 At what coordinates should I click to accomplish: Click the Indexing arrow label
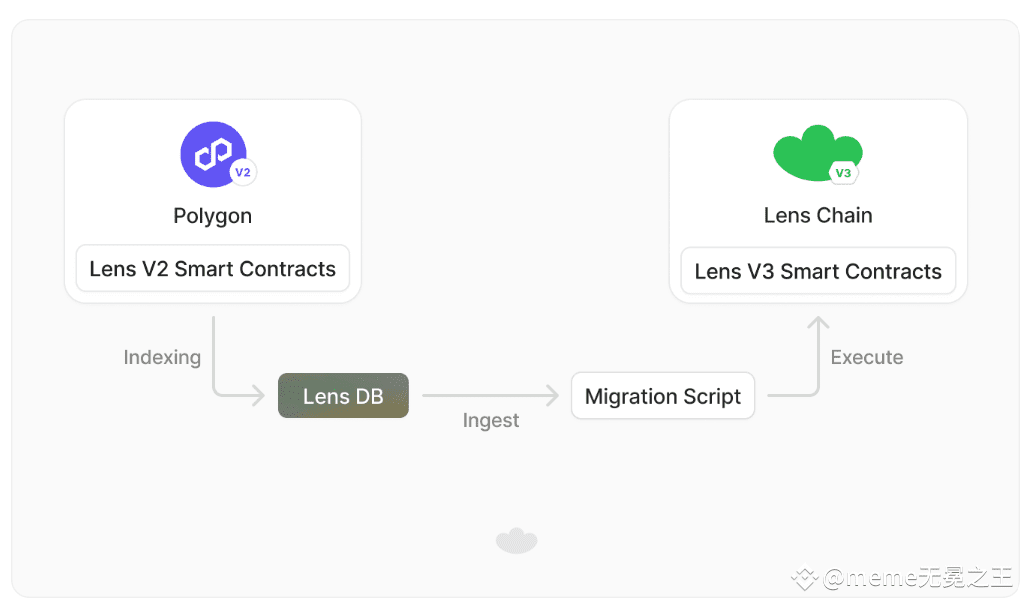pyautogui.click(x=162, y=357)
